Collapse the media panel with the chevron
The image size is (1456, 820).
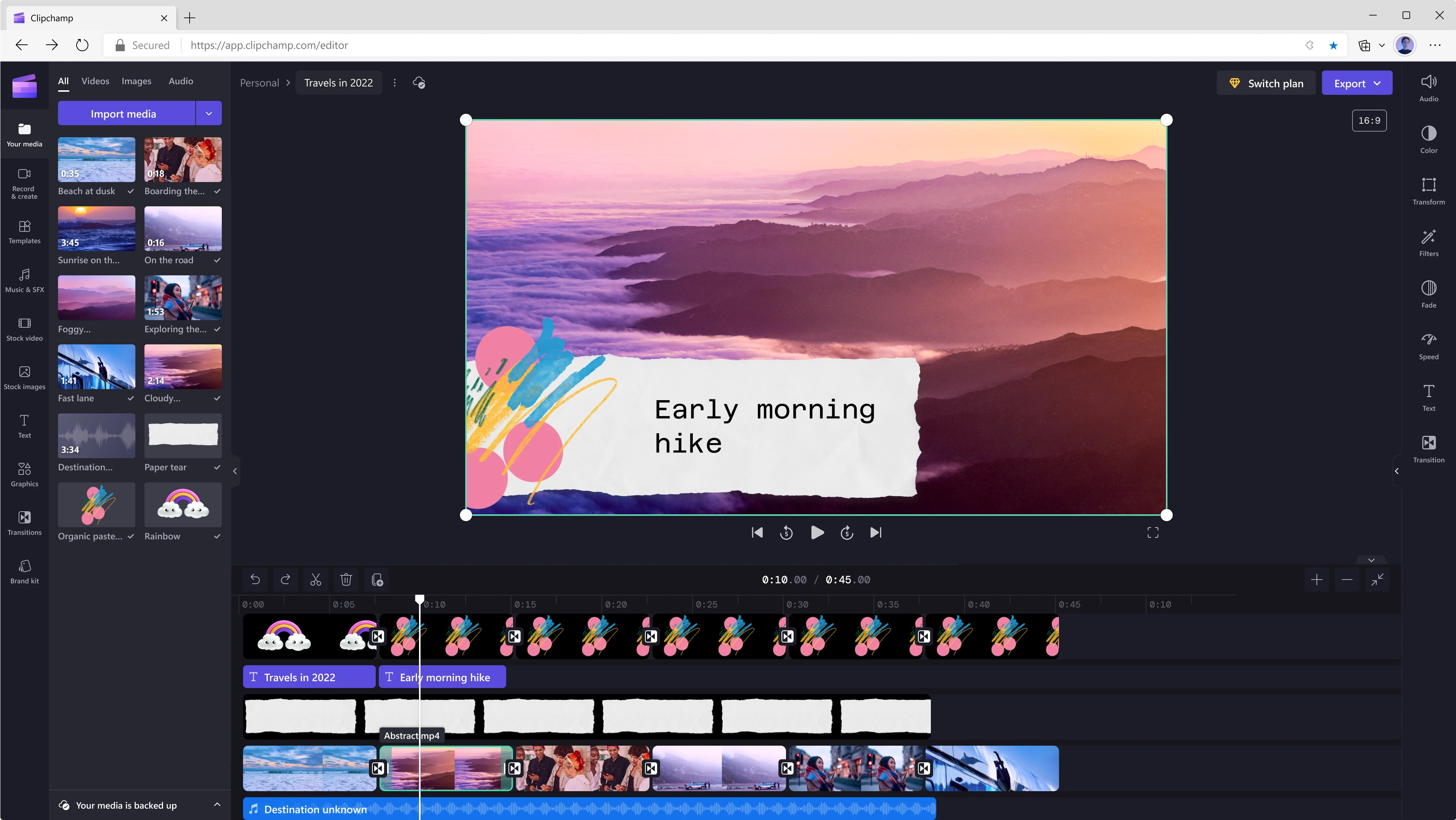click(235, 471)
